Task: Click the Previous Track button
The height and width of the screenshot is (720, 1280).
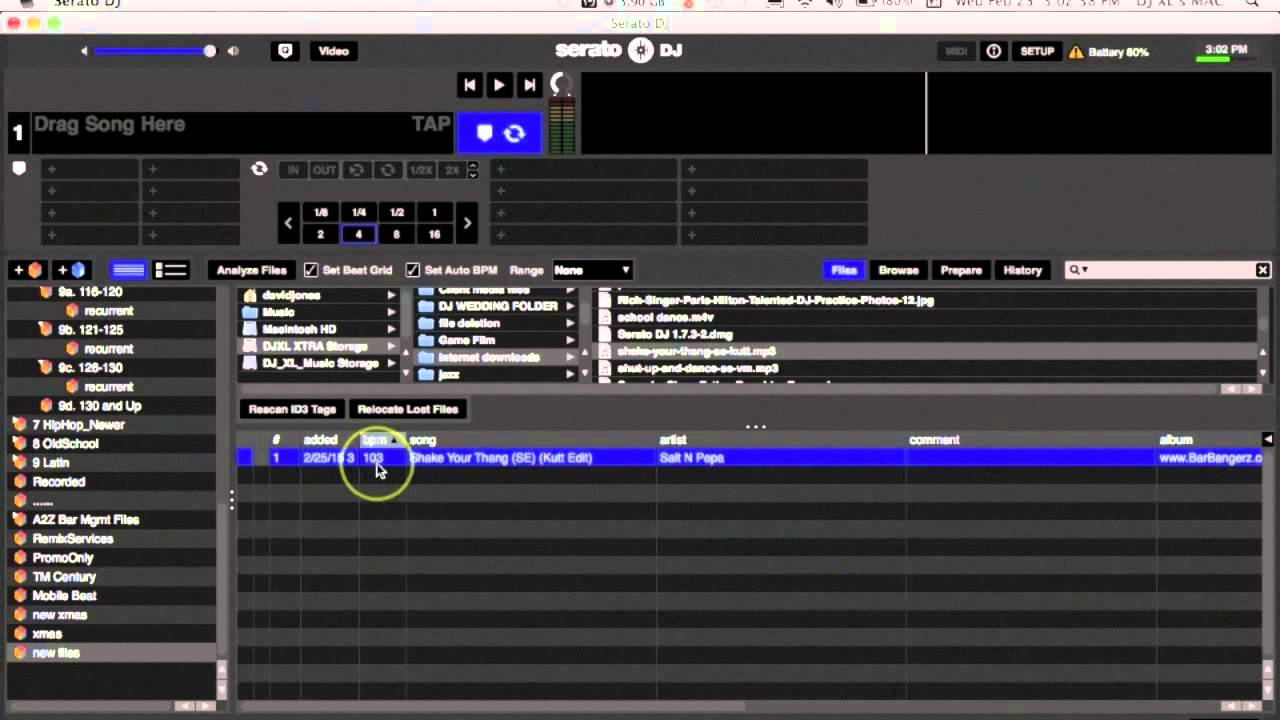Action: pos(469,85)
